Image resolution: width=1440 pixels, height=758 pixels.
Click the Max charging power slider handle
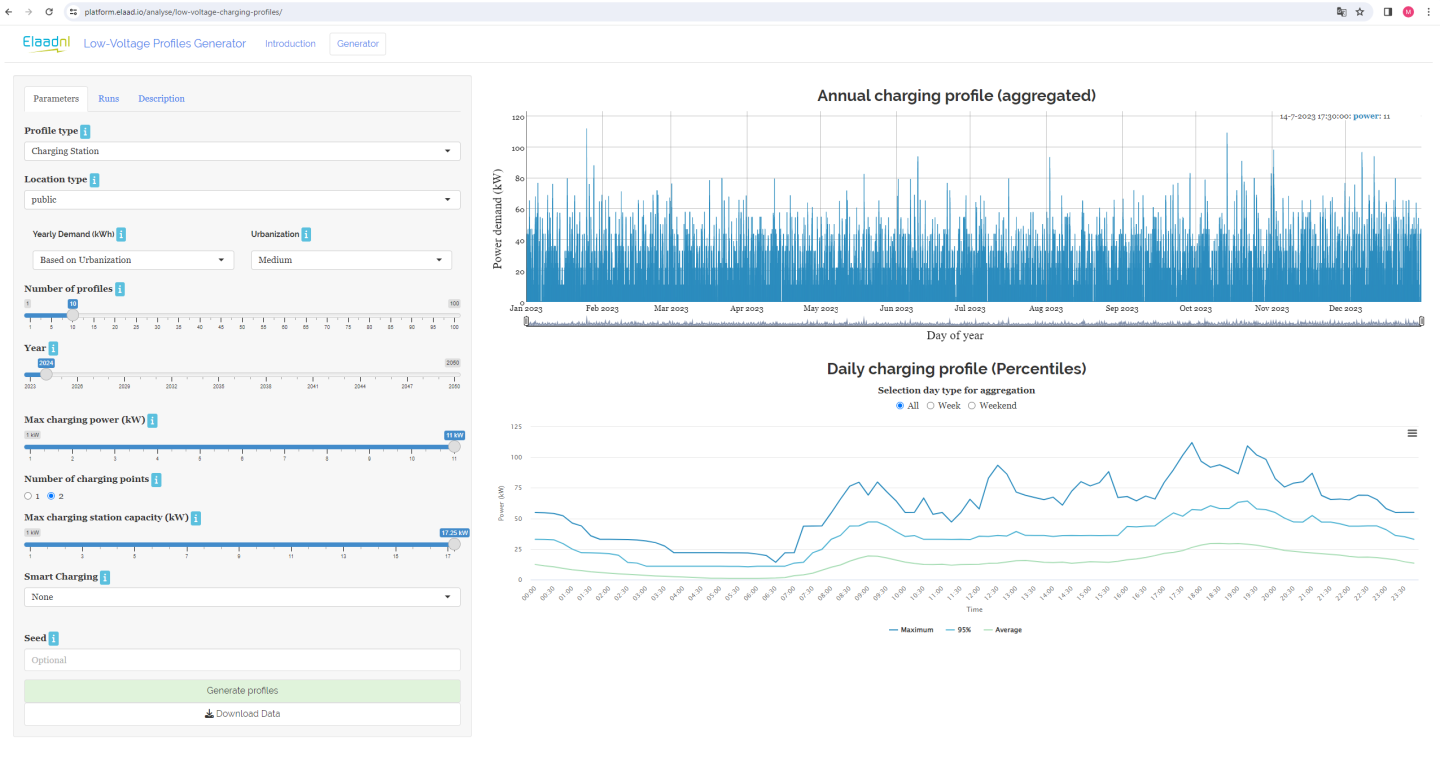(x=454, y=447)
